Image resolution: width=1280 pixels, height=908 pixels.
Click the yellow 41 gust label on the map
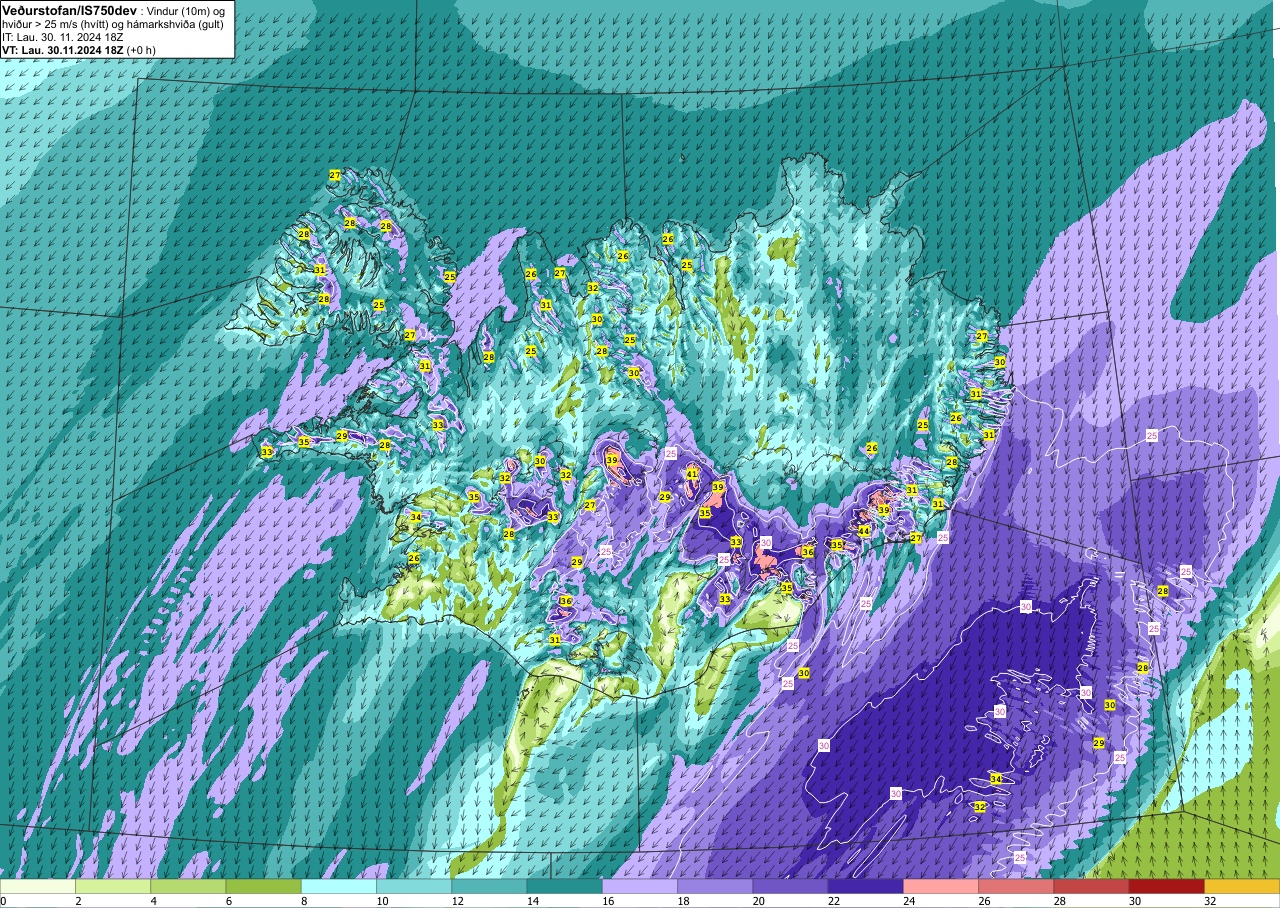[692, 474]
